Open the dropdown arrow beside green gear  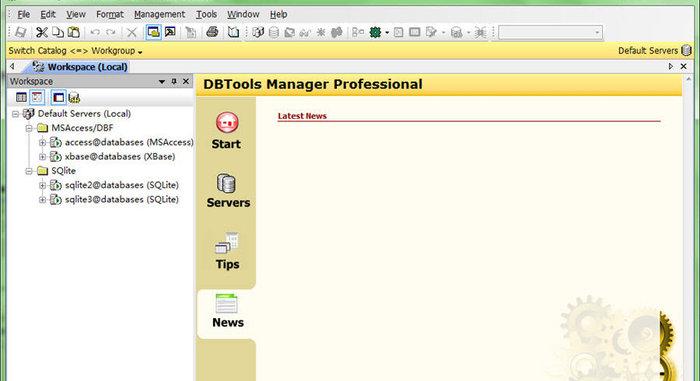[x=387, y=33]
